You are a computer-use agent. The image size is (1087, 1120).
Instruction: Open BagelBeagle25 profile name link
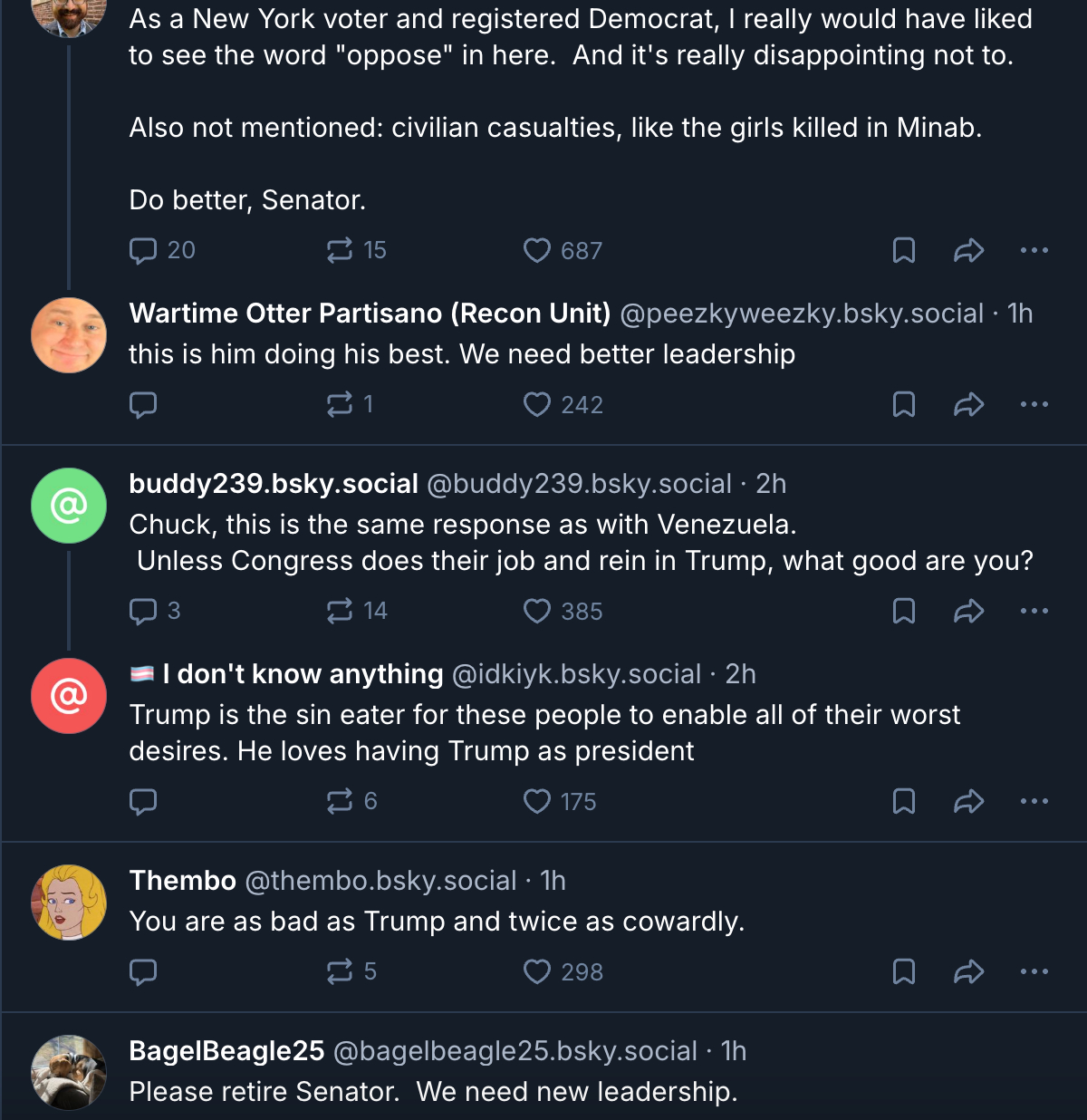click(226, 1051)
